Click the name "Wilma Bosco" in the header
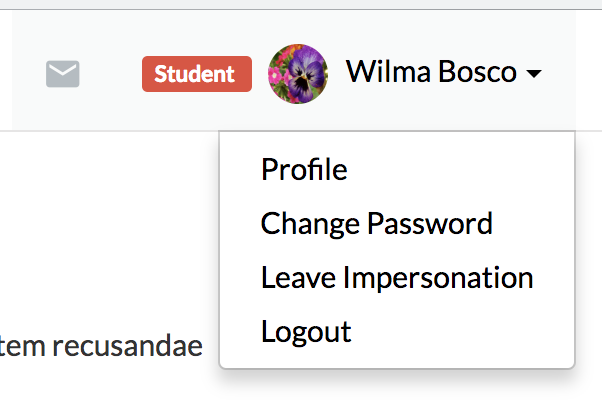The image size is (602, 406). click(431, 72)
